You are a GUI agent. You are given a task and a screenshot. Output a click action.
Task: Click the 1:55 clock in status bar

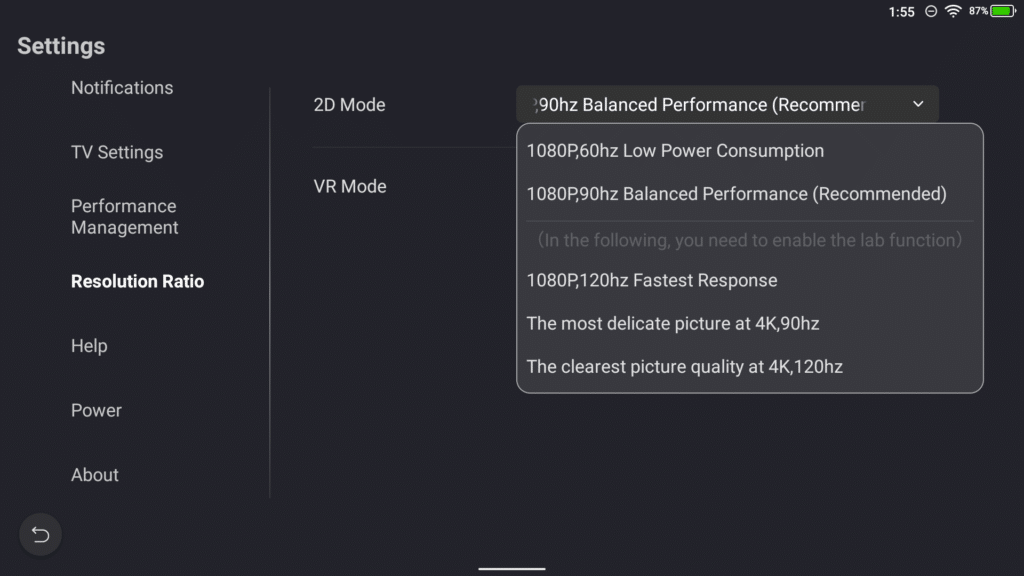[x=901, y=12]
